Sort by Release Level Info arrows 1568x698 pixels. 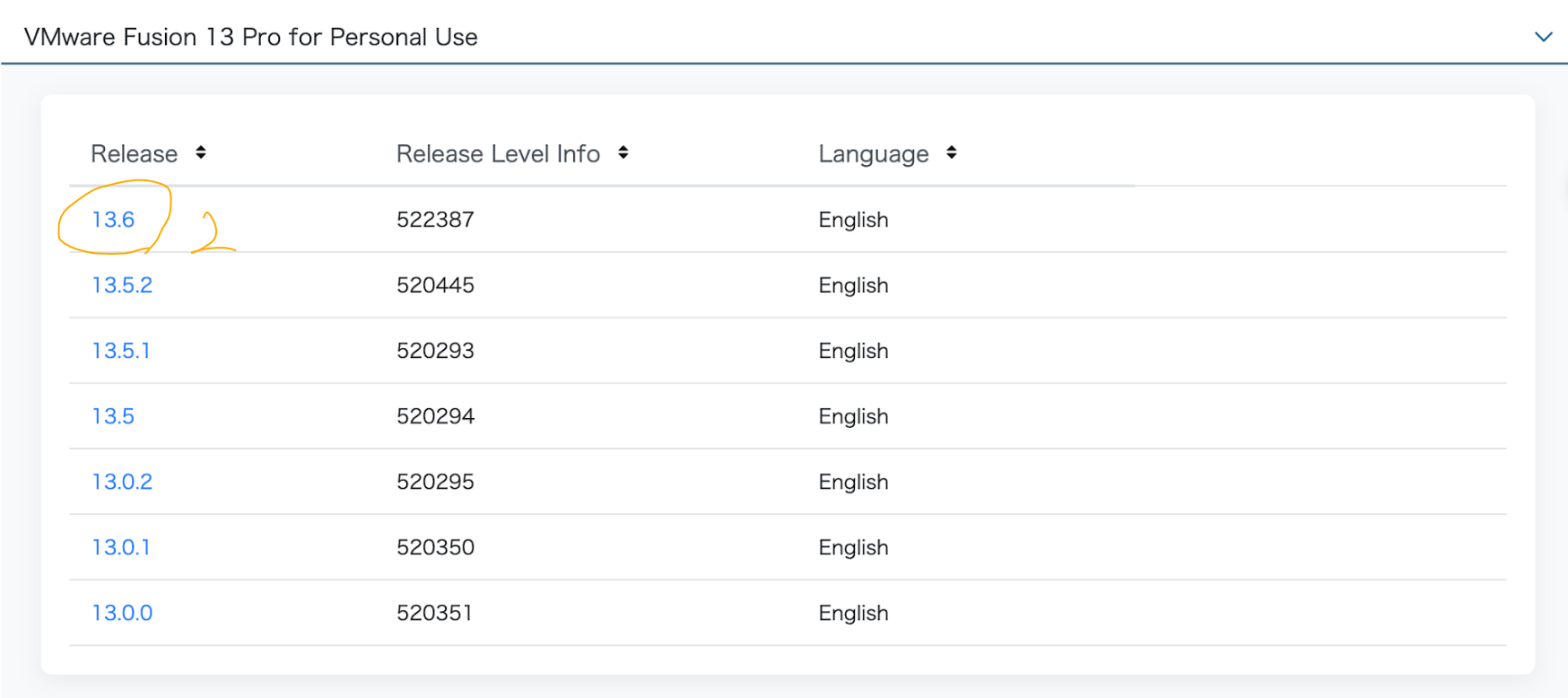pos(623,153)
